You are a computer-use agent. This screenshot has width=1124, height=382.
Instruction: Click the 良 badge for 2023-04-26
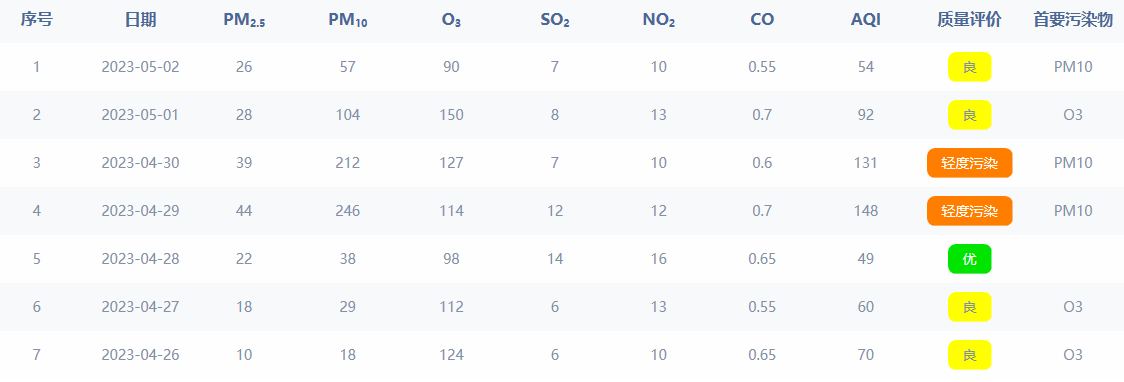[x=969, y=355]
